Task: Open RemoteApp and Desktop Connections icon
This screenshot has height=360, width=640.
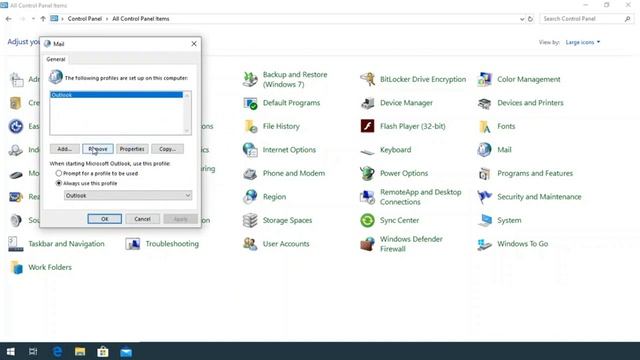Action: point(367,197)
